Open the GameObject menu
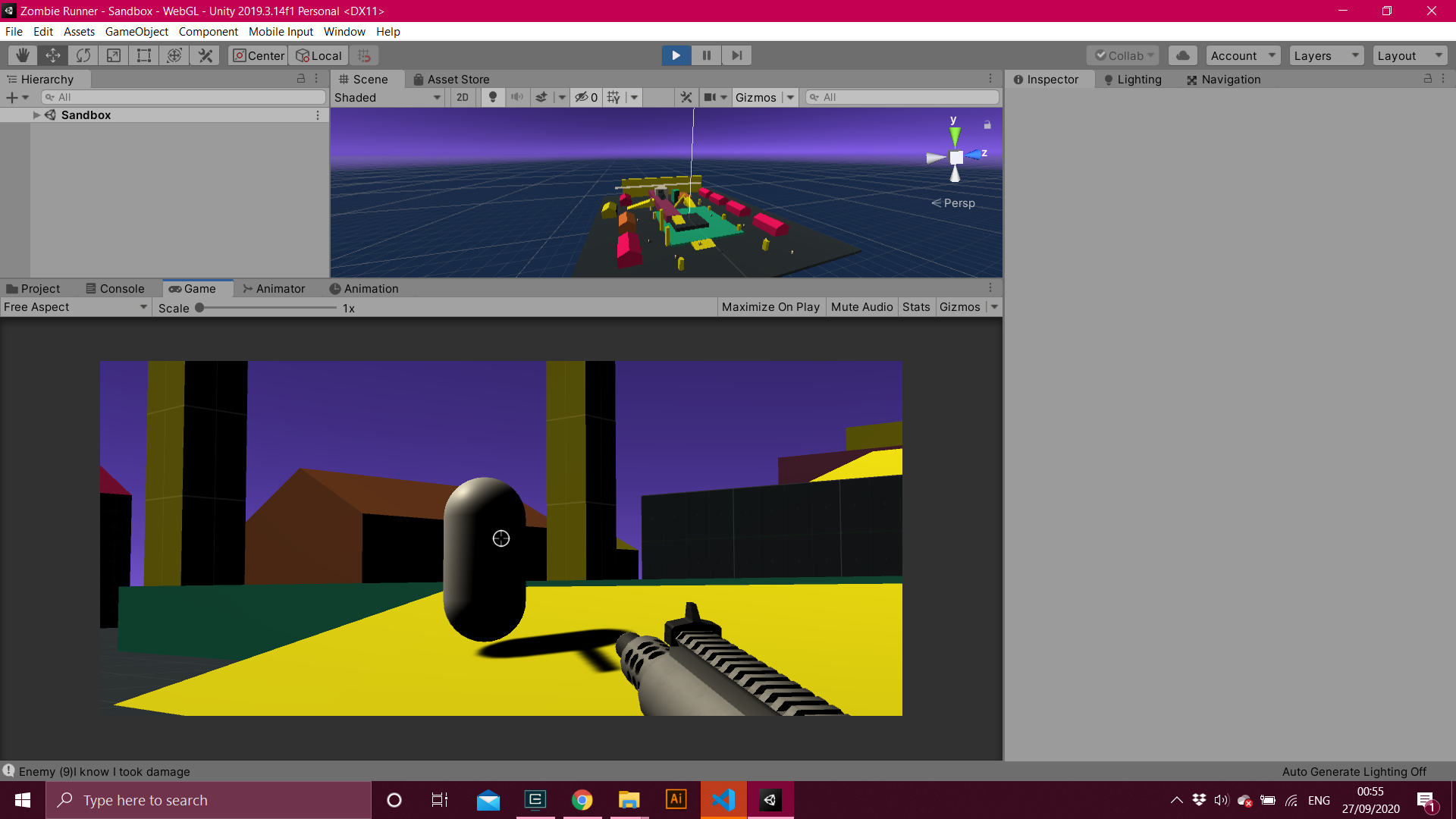This screenshot has width=1456, height=819. 136,32
